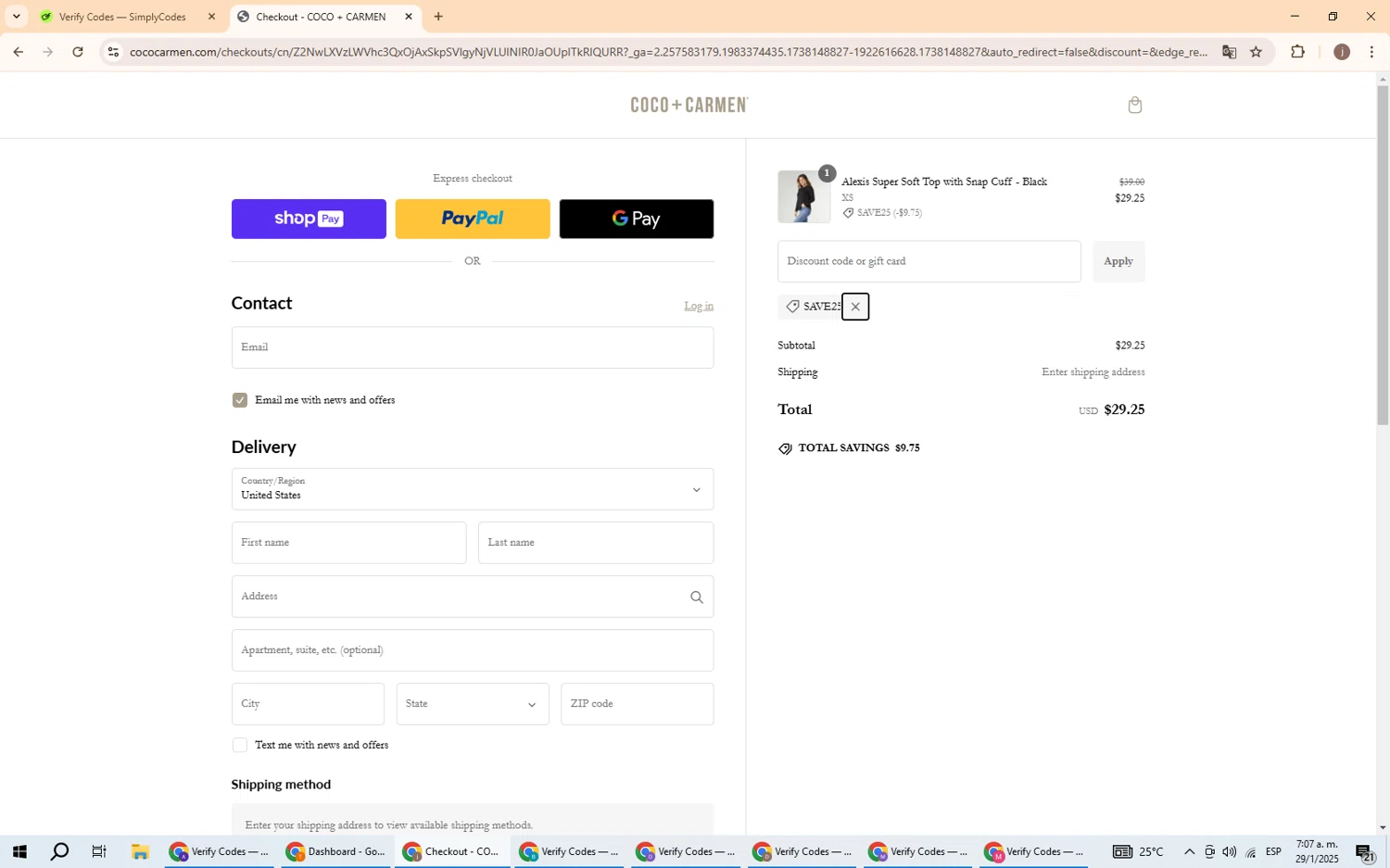1390x868 pixels.
Task: Select the Checkout - COCO + CARMEN tab
Action: (x=322, y=17)
